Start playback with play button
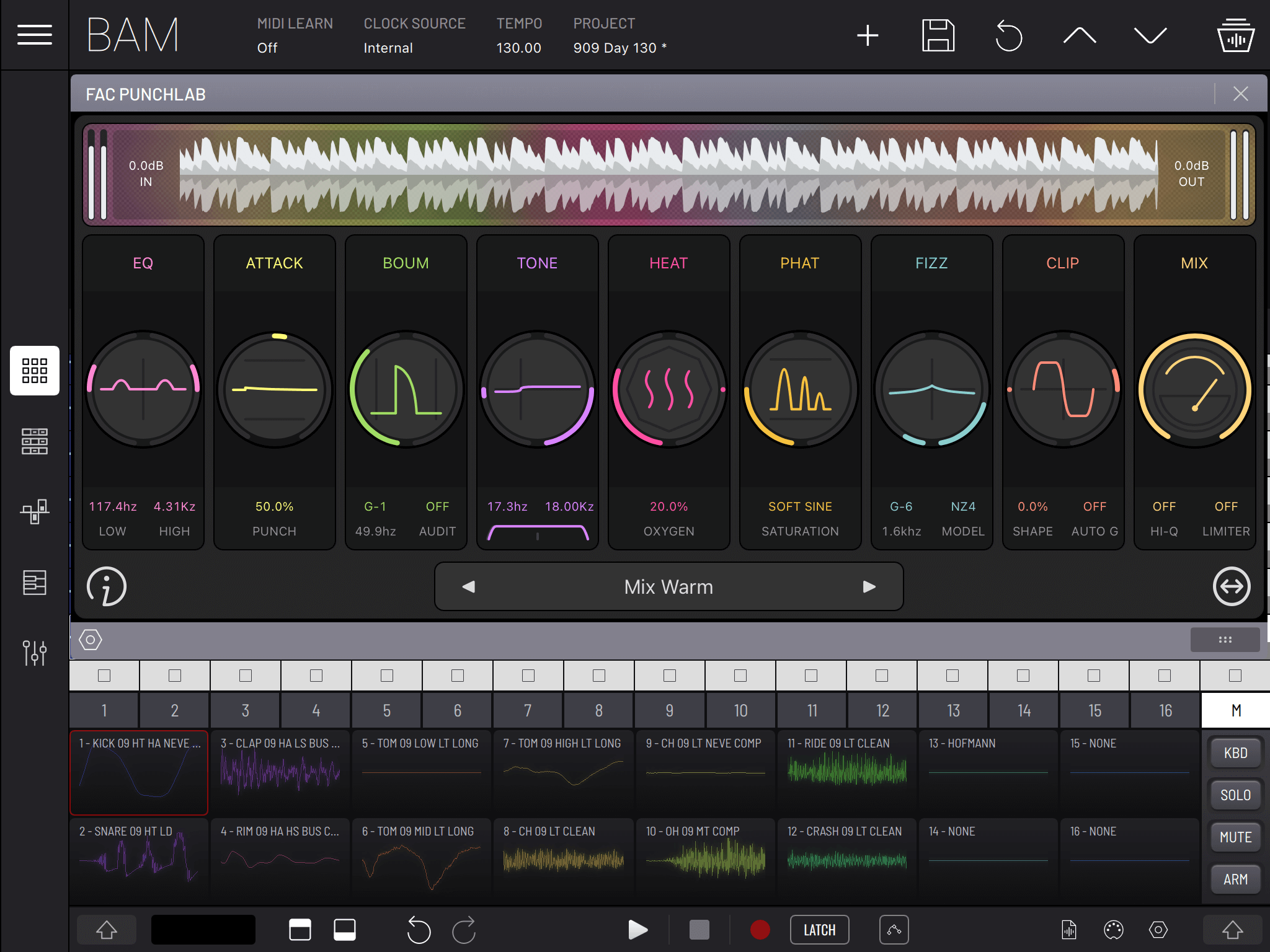Screen dimensions: 1270x952 click(637, 930)
